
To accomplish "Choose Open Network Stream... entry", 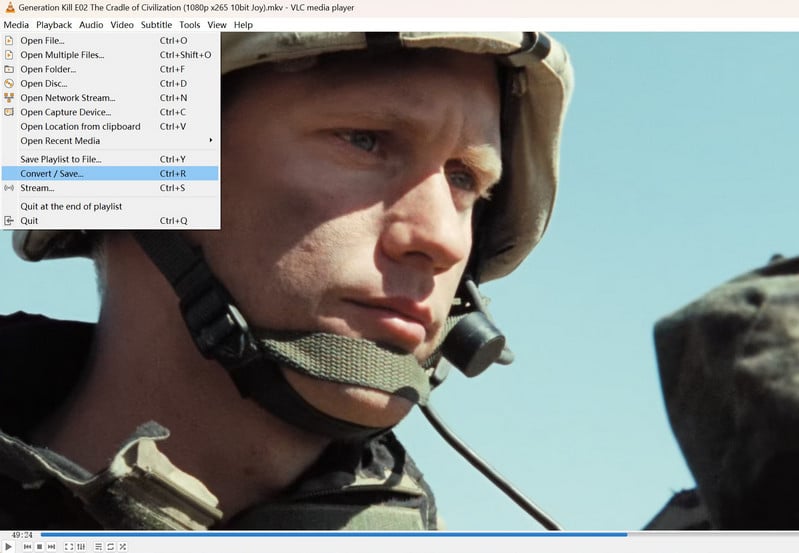I will pyautogui.click(x=110, y=97).
